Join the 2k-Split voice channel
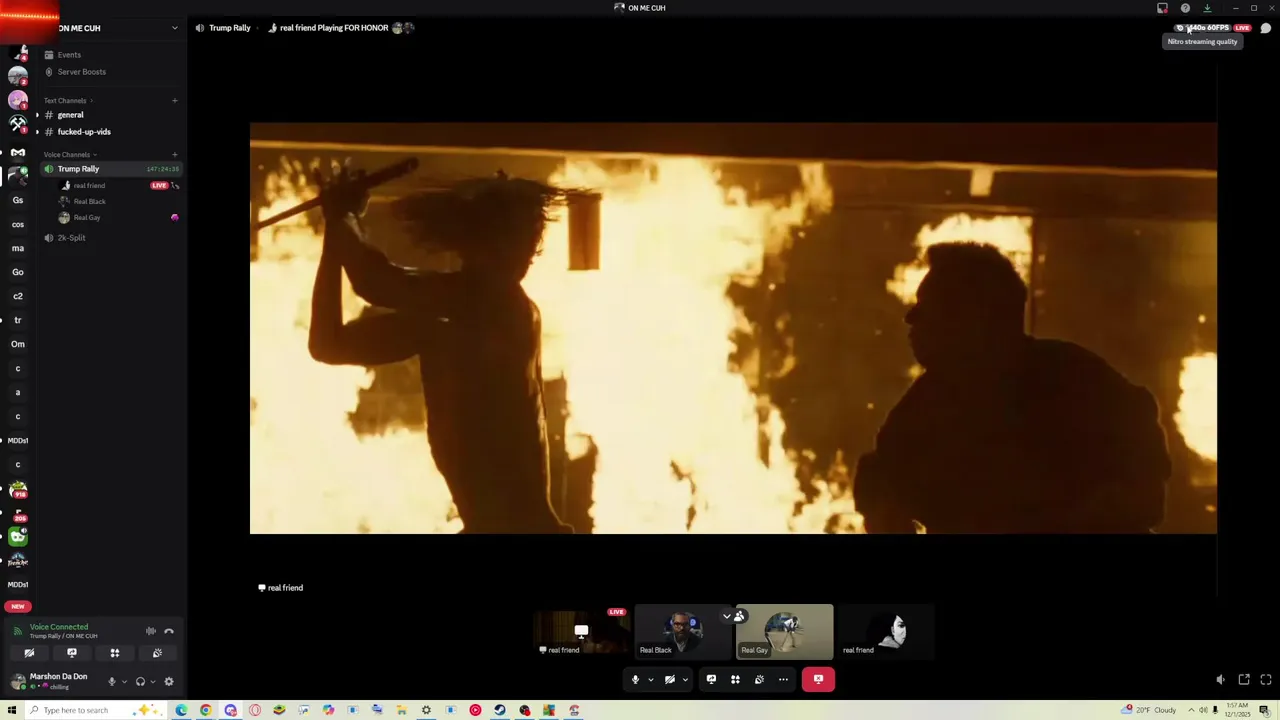Image resolution: width=1280 pixels, height=720 pixels. click(x=110, y=238)
